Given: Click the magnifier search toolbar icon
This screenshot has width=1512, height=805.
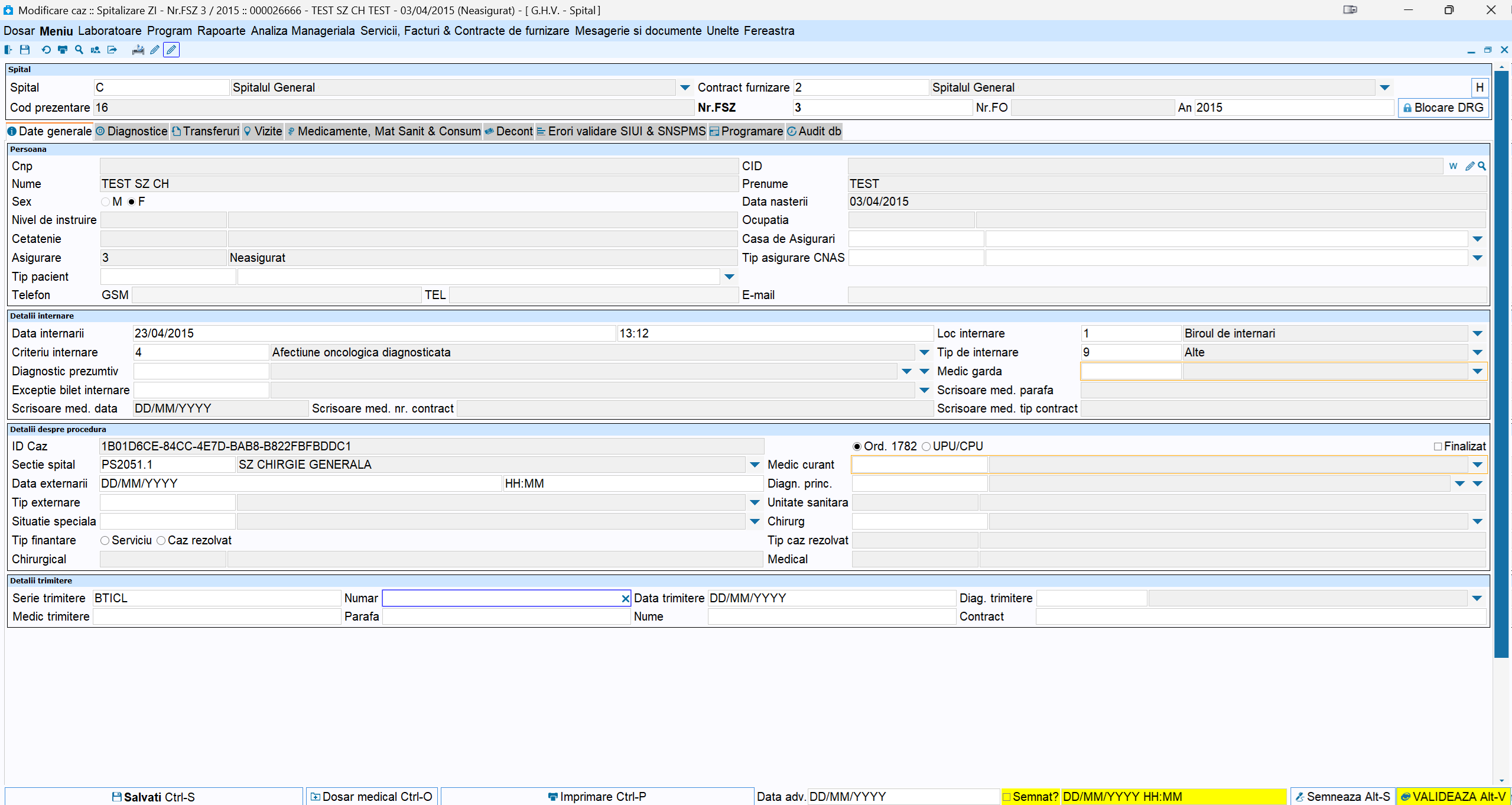Looking at the screenshot, I should (79, 50).
